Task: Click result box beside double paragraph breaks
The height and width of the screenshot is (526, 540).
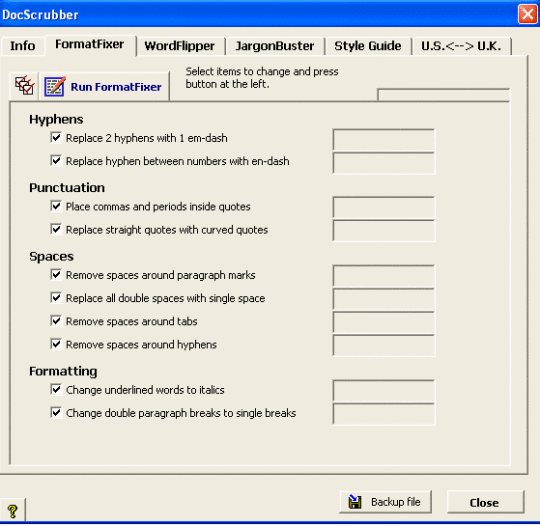Action: (384, 414)
